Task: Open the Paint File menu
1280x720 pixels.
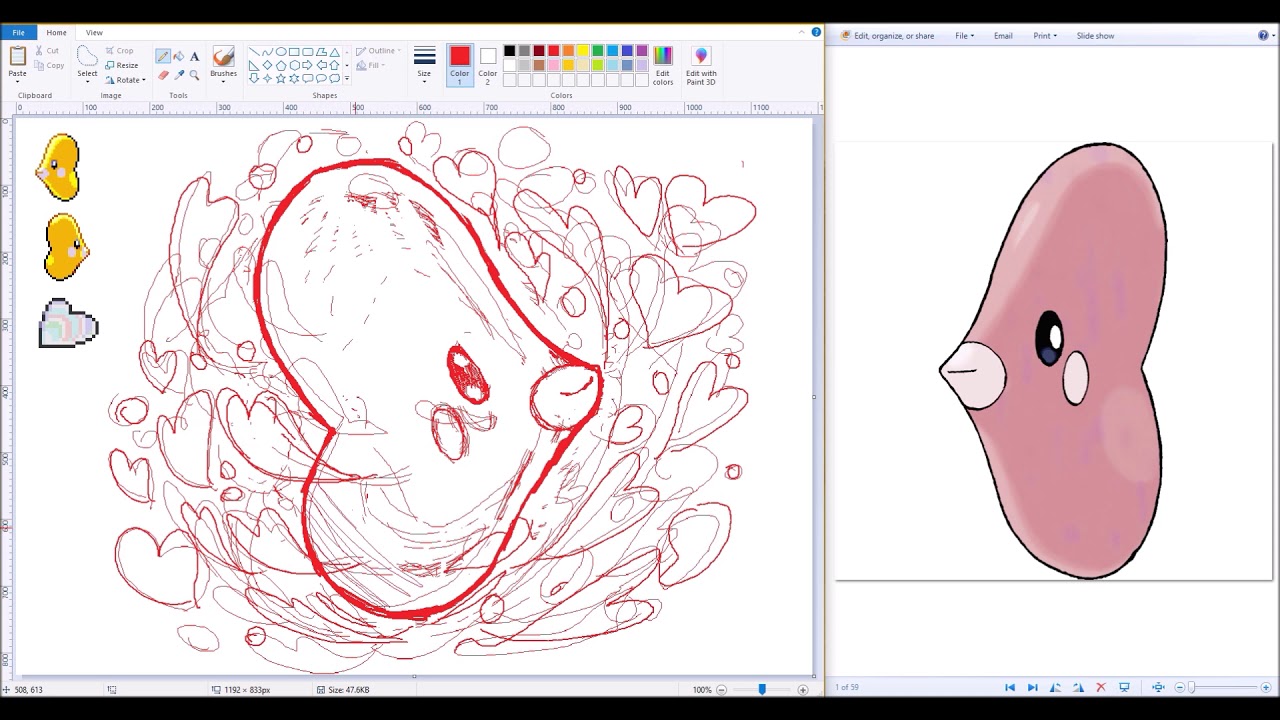Action: (18, 32)
